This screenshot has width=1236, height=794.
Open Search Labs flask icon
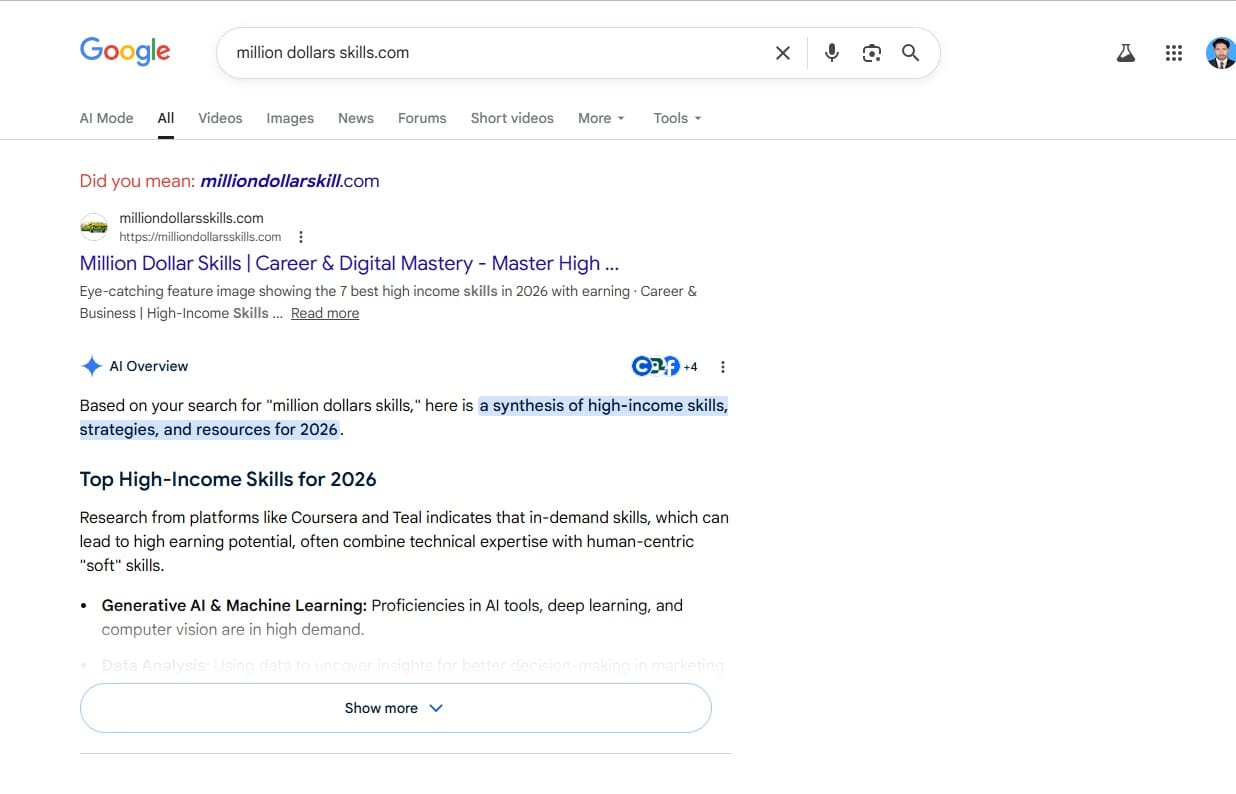pos(1126,54)
